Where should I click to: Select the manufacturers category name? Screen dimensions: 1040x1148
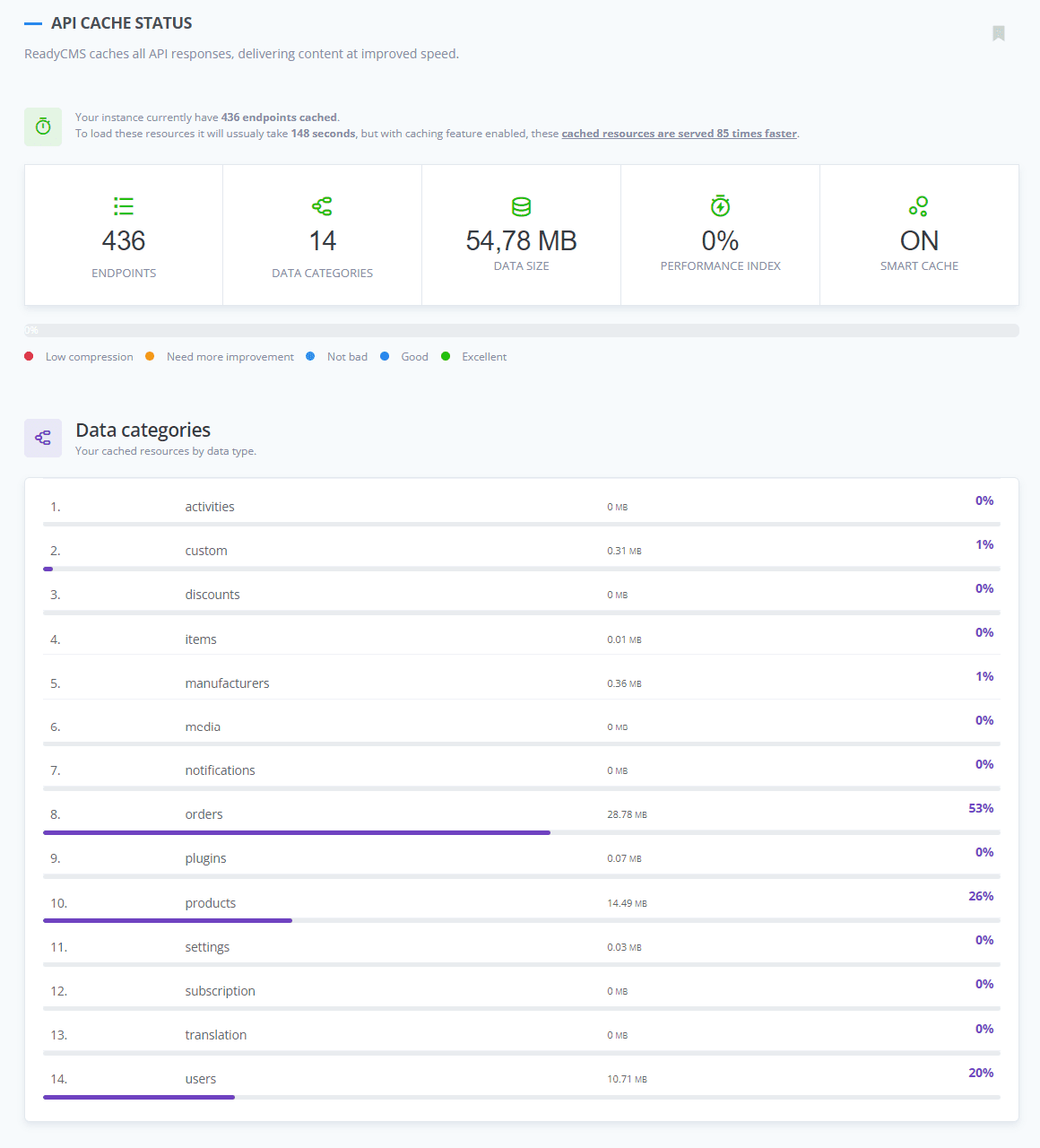pyautogui.click(x=227, y=683)
